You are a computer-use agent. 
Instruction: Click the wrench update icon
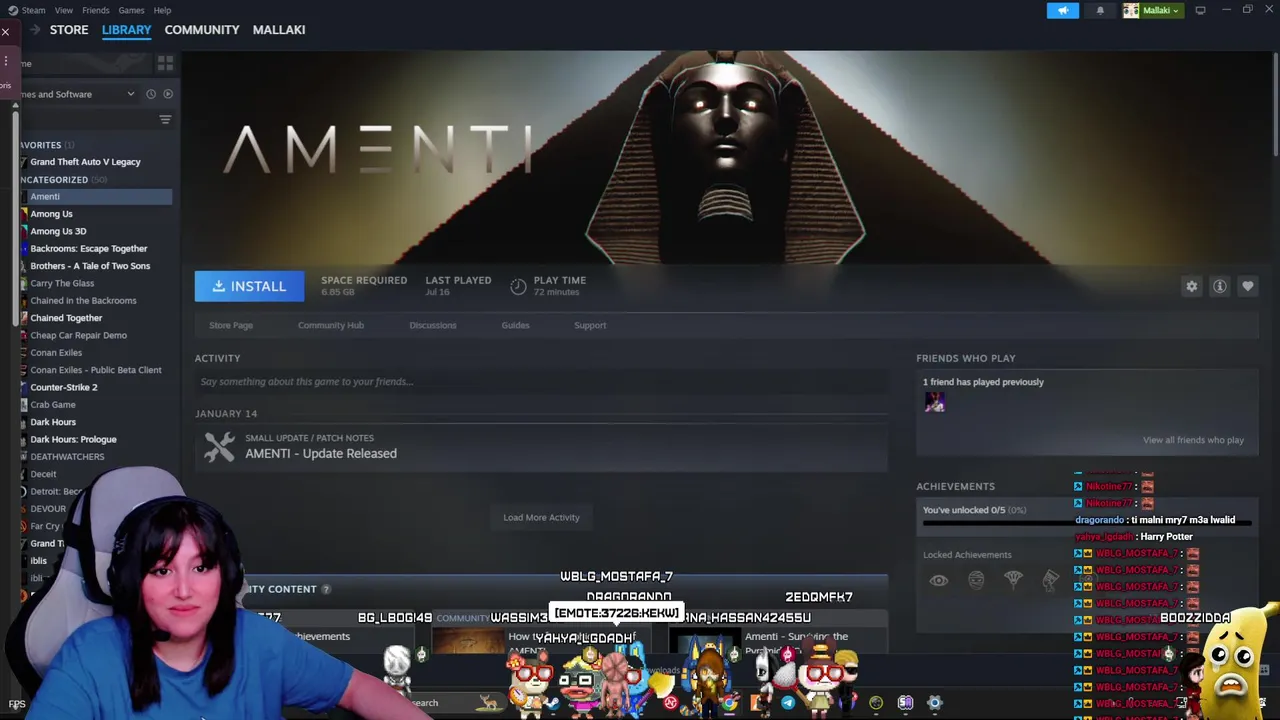point(219,446)
